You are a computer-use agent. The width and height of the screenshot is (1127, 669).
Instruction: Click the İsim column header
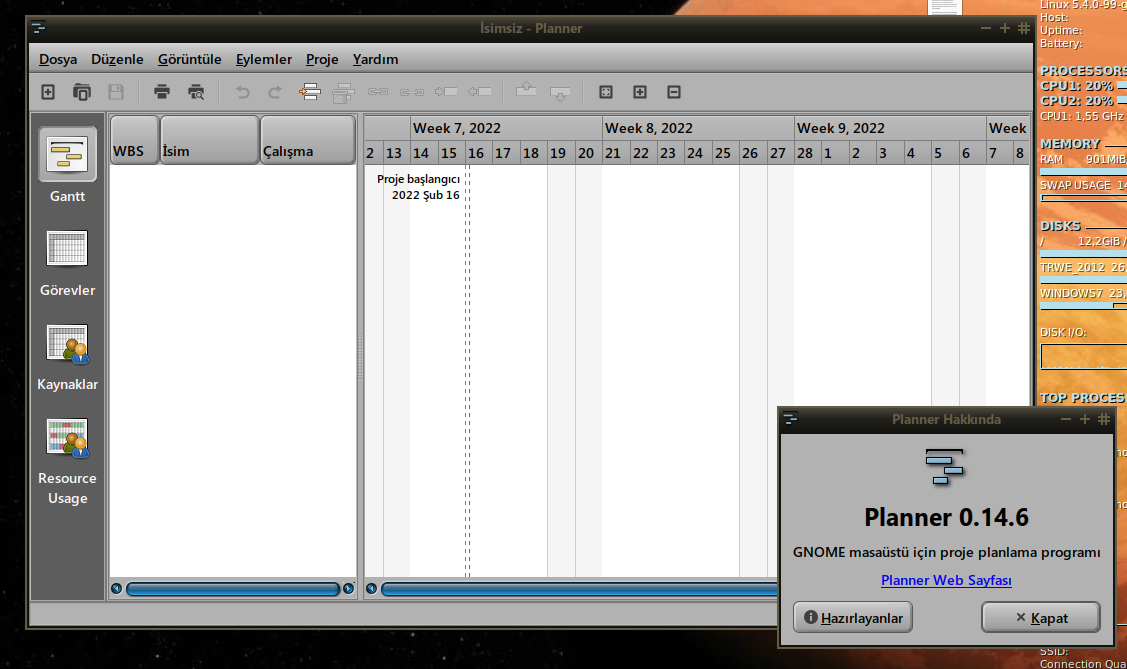click(209, 140)
